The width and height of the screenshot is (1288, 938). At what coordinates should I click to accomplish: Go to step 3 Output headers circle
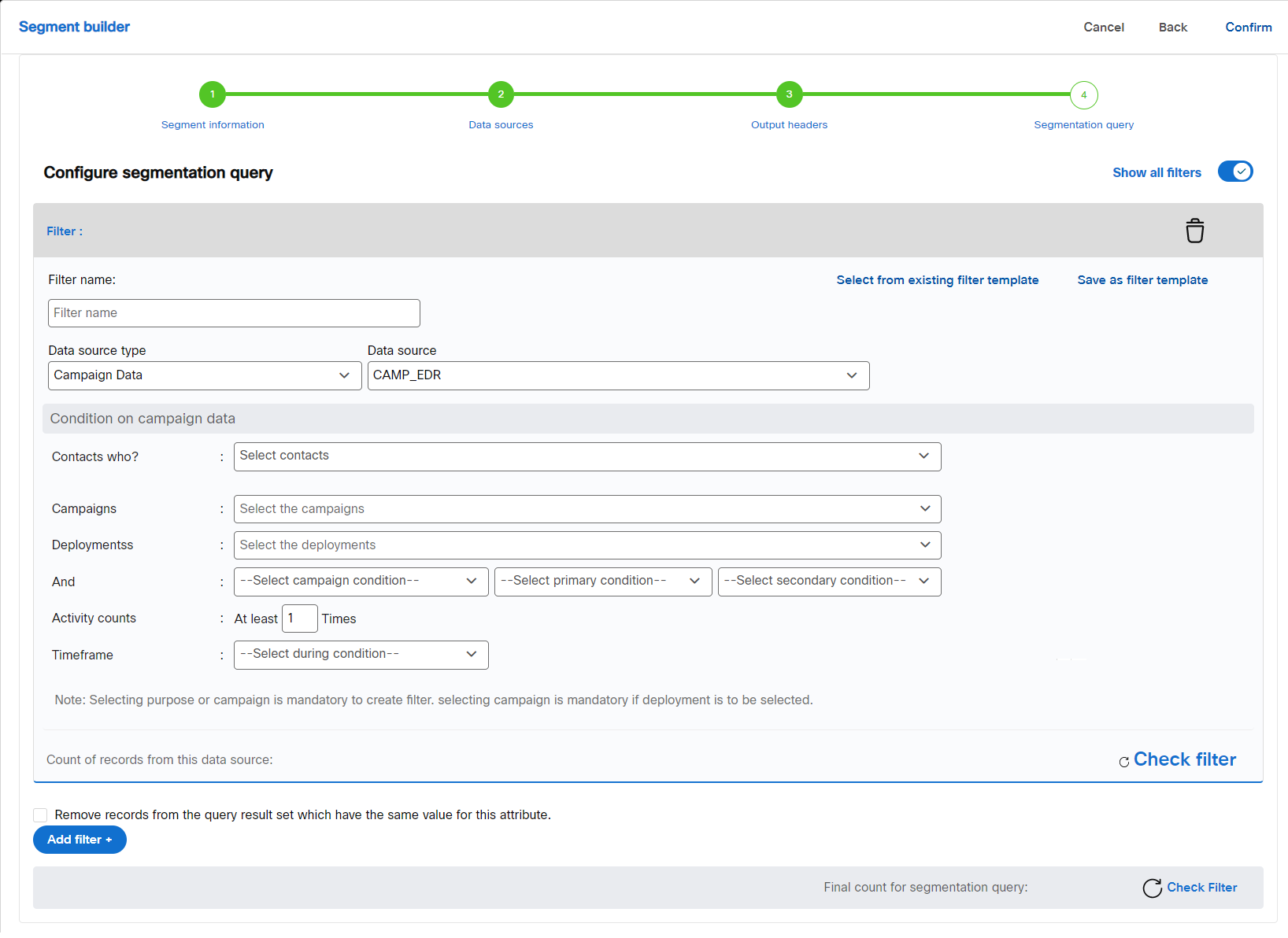tap(789, 94)
